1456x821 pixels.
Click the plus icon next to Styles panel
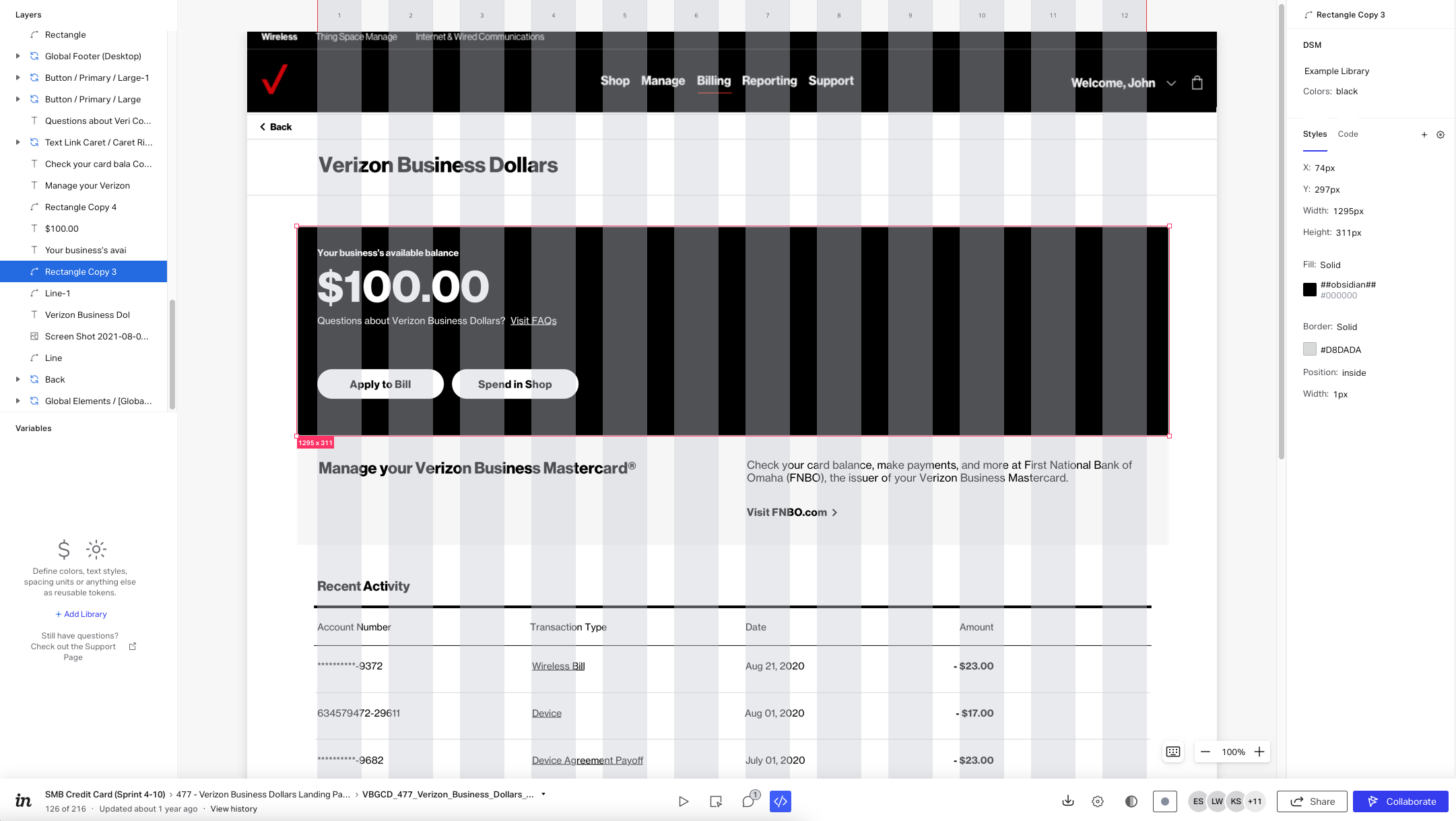pos(1425,135)
